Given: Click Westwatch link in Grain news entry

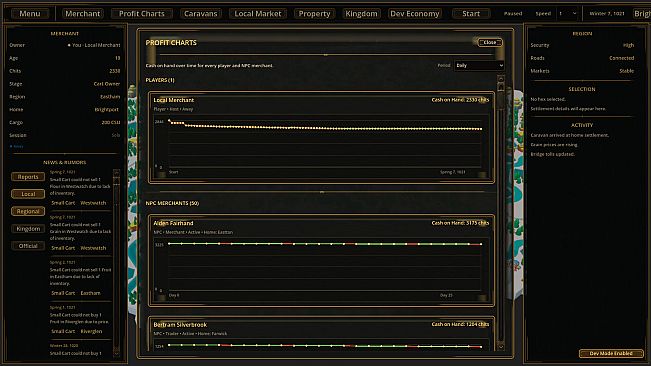Looking at the screenshot, I should click(93, 248).
